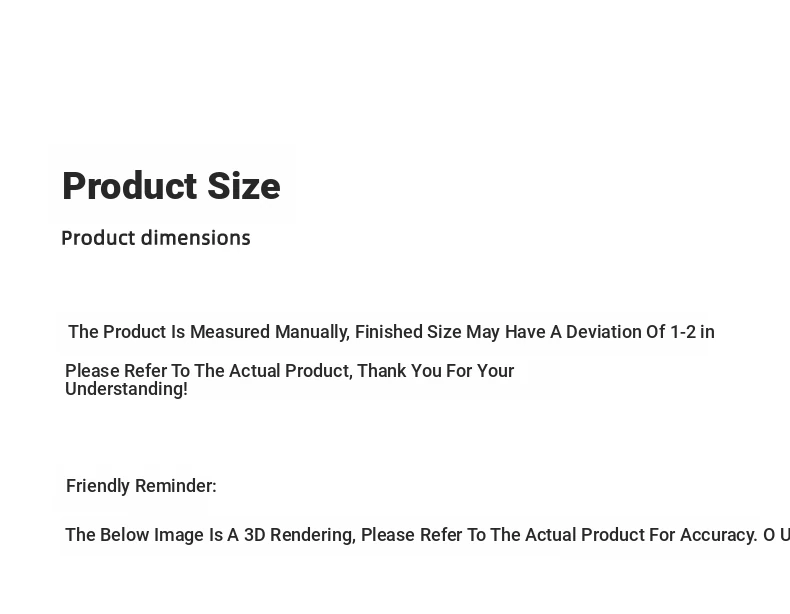The height and width of the screenshot is (614, 790).
Task: Click the sentence about manual measurement
Action: click(x=391, y=332)
